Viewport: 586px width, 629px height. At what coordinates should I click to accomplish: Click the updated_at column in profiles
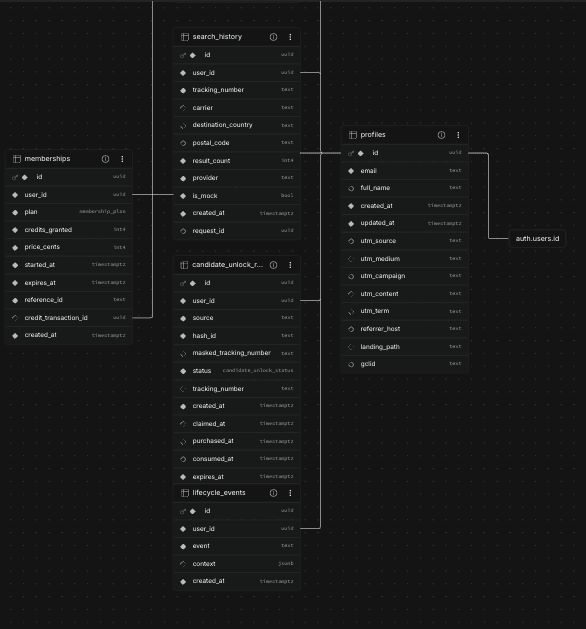coord(405,223)
